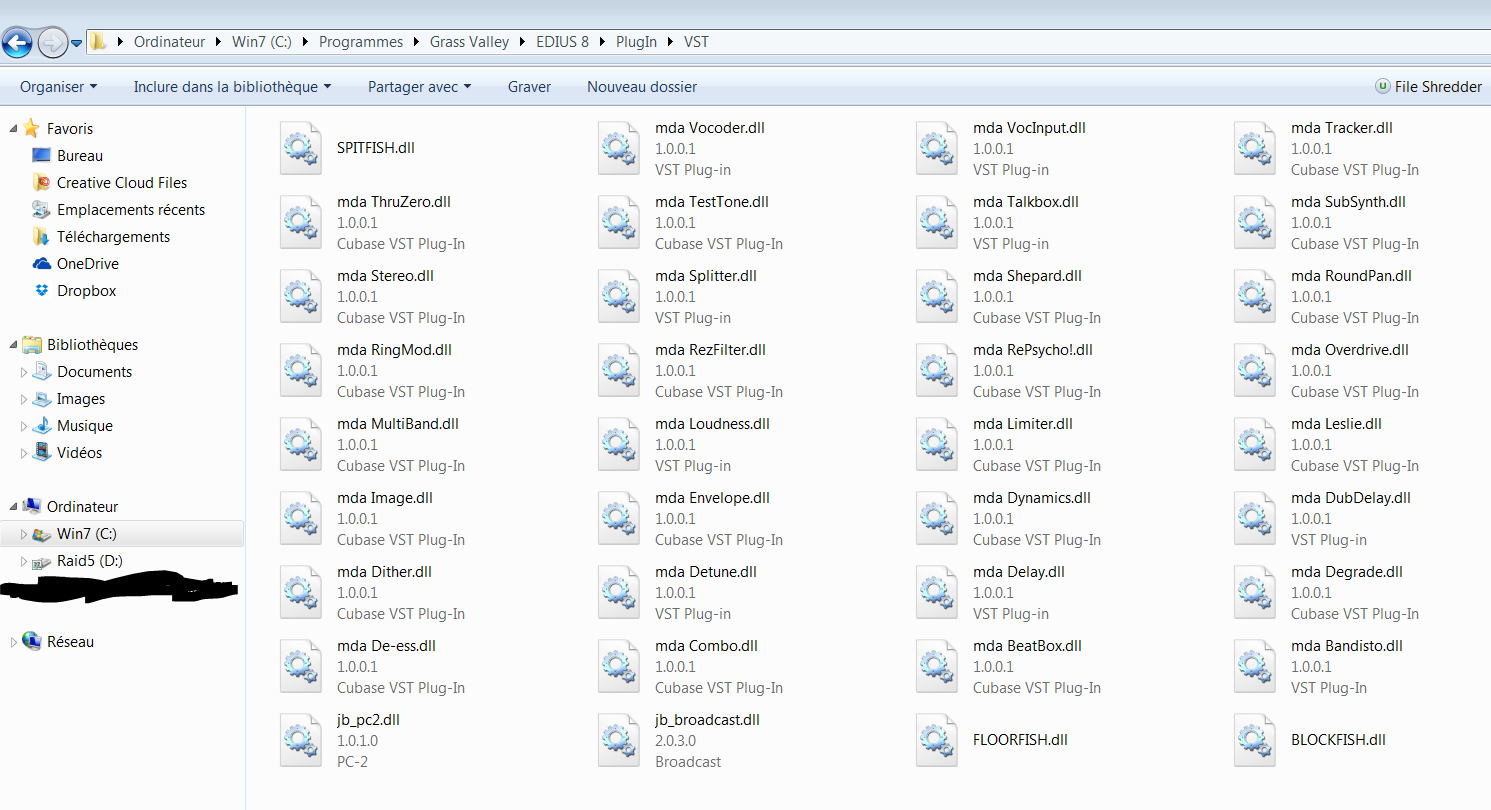Select Ordinateur in the navigation pane
The height and width of the screenshot is (810, 1491).
[x=82, y=507]
